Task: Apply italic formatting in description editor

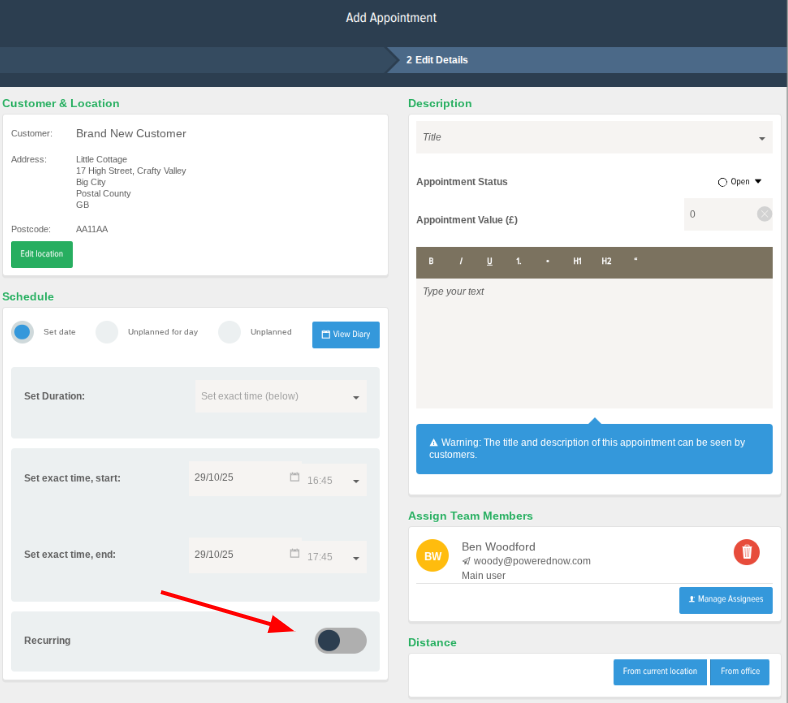Action: pyautogui.click(x=461, y=261)
